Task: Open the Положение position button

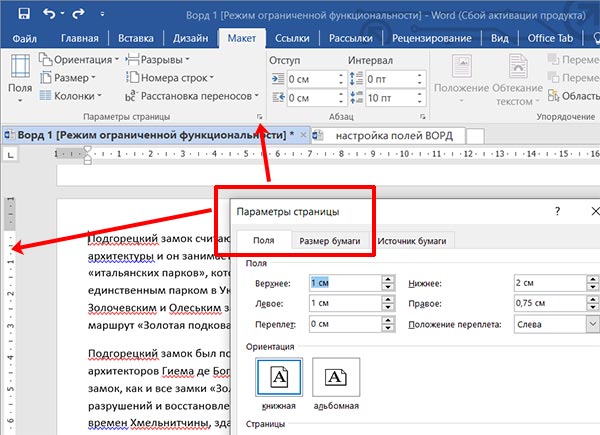Action: pyautogui.click(x=461, y=78)
